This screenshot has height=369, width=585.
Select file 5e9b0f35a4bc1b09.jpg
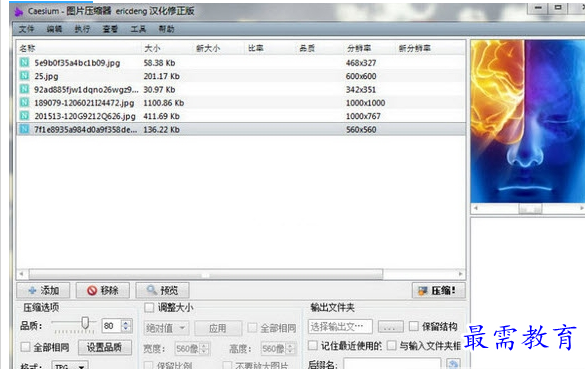(77, 63)
